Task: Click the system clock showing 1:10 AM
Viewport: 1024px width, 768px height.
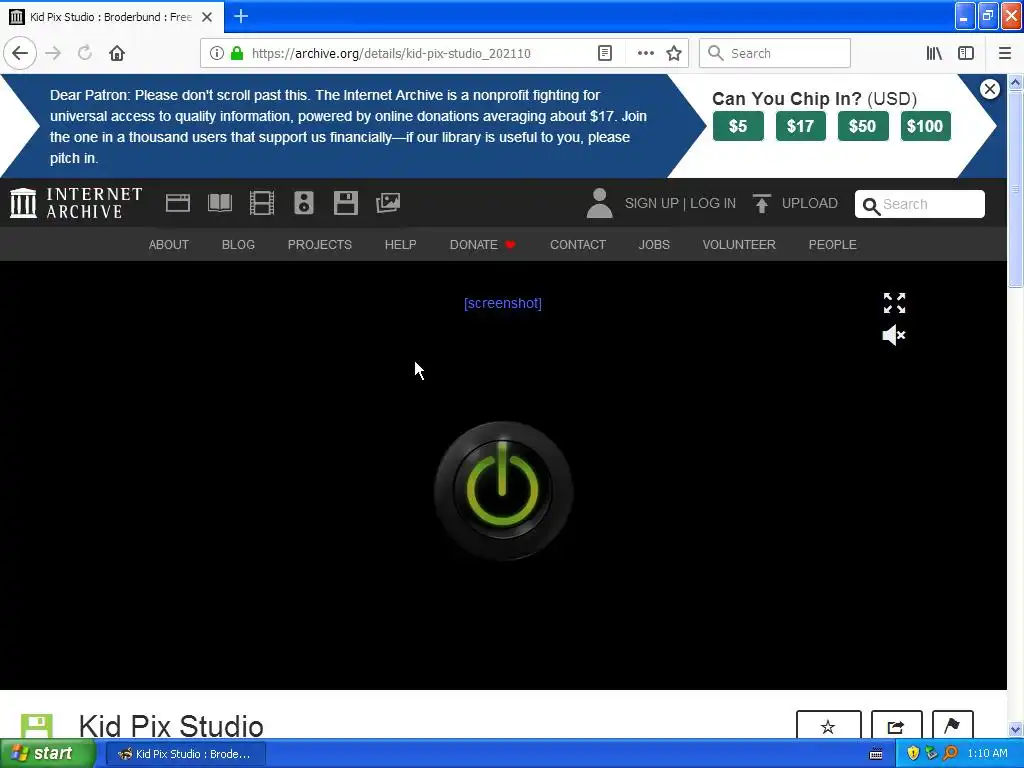Action: click(x=987, y=754)
